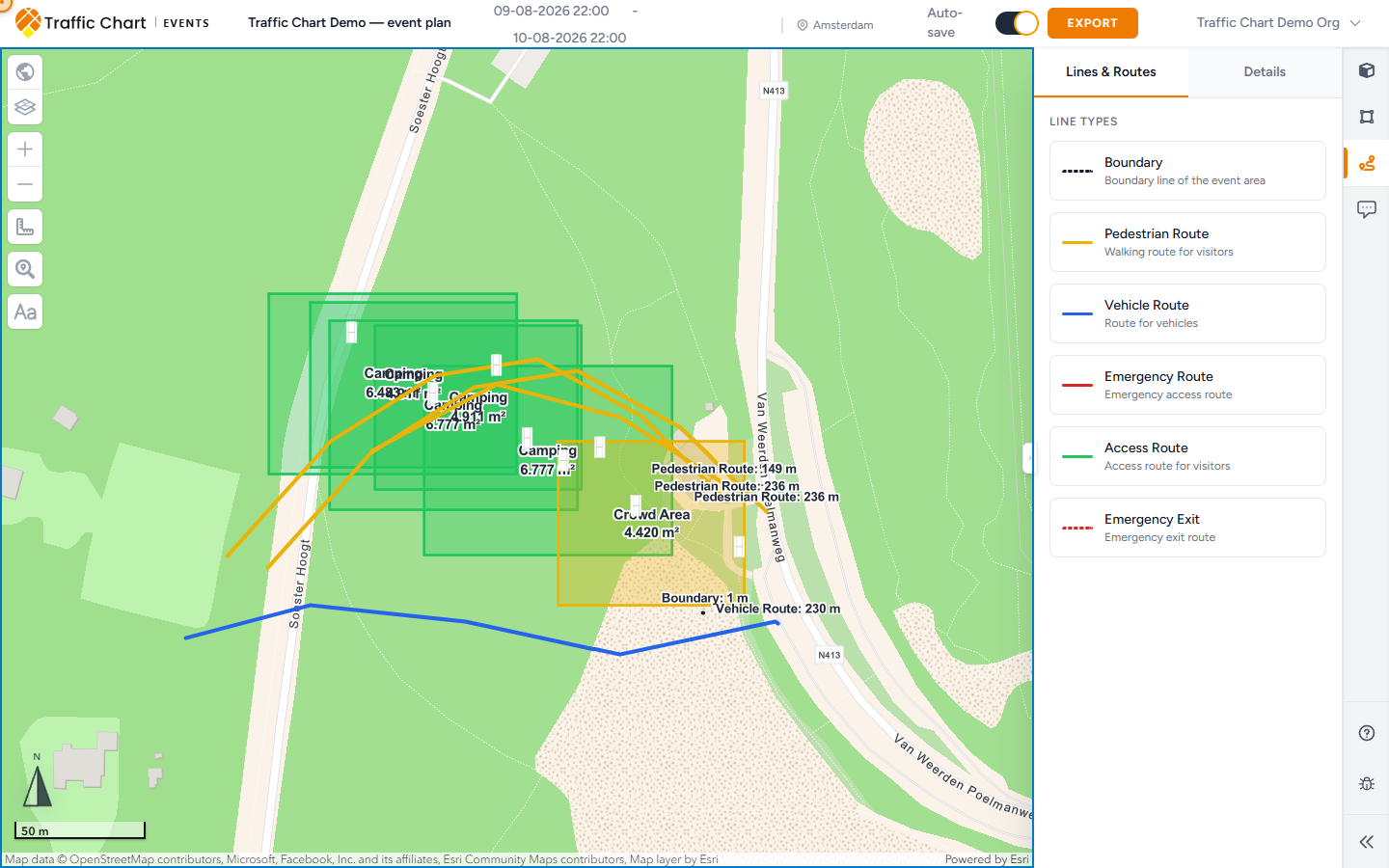Select the Boundary: 1 m label
This screenshot has width=1389, height=868.
[x=704, y=598]
